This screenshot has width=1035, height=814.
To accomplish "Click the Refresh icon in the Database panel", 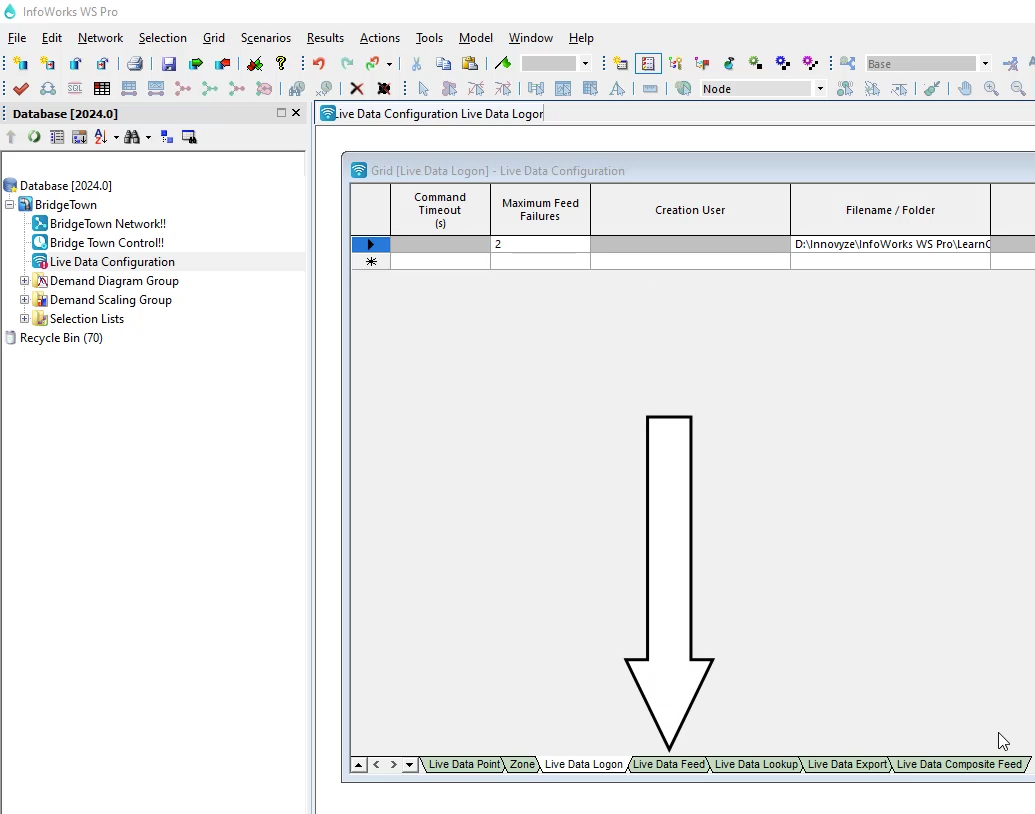I will tap(33, 137).
